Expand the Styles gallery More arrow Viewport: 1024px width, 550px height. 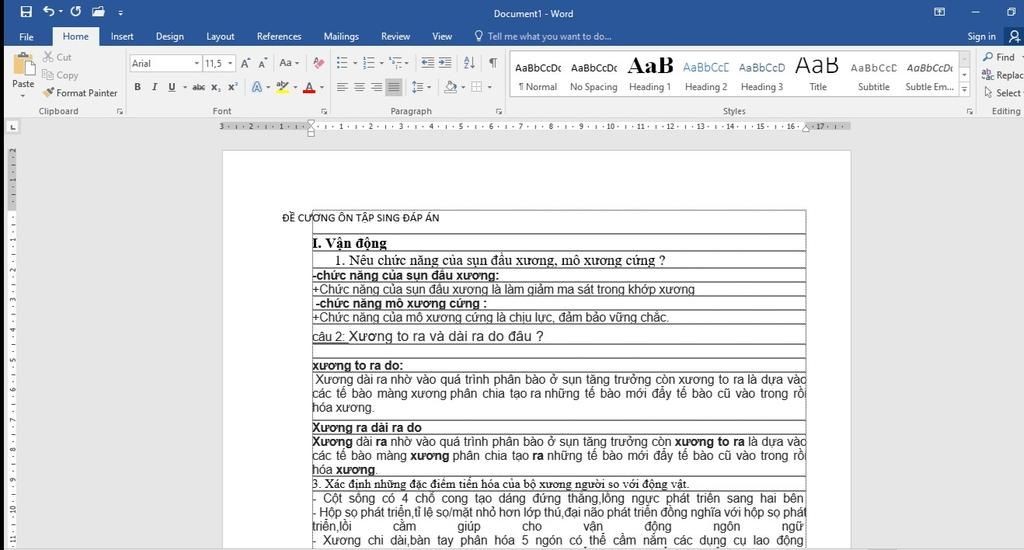pyautogui.click(x=965, y=89)
